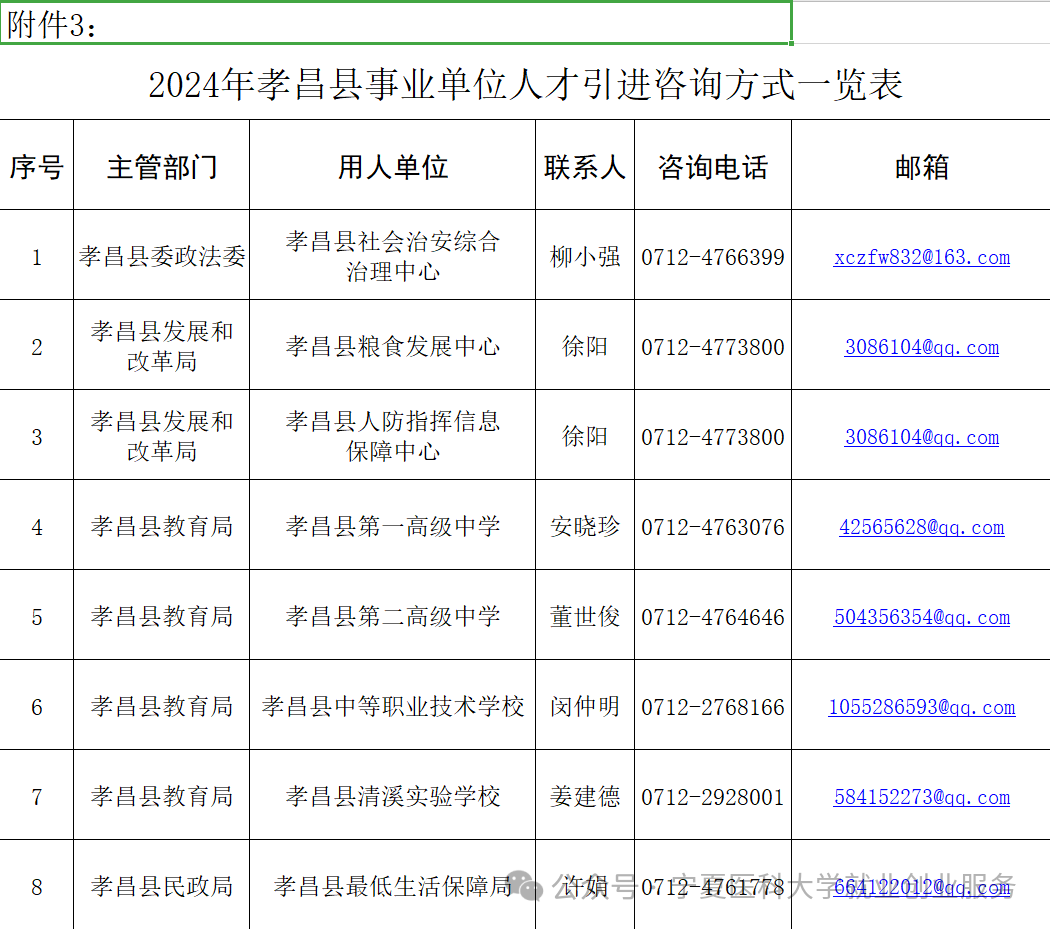Select the 邮箱 header cell
The height and width of the screenshot is (929, 1050).
click(921, 165)
